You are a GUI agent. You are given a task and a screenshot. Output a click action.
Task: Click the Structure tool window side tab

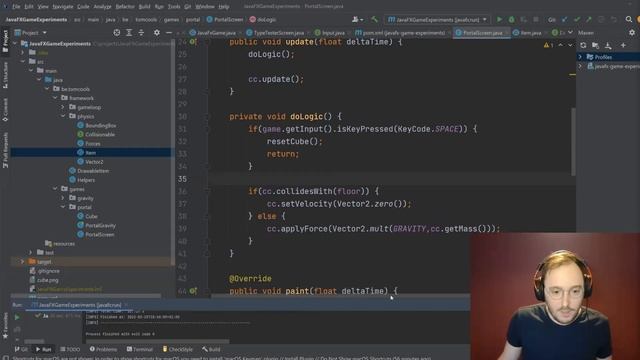point(5,75)
